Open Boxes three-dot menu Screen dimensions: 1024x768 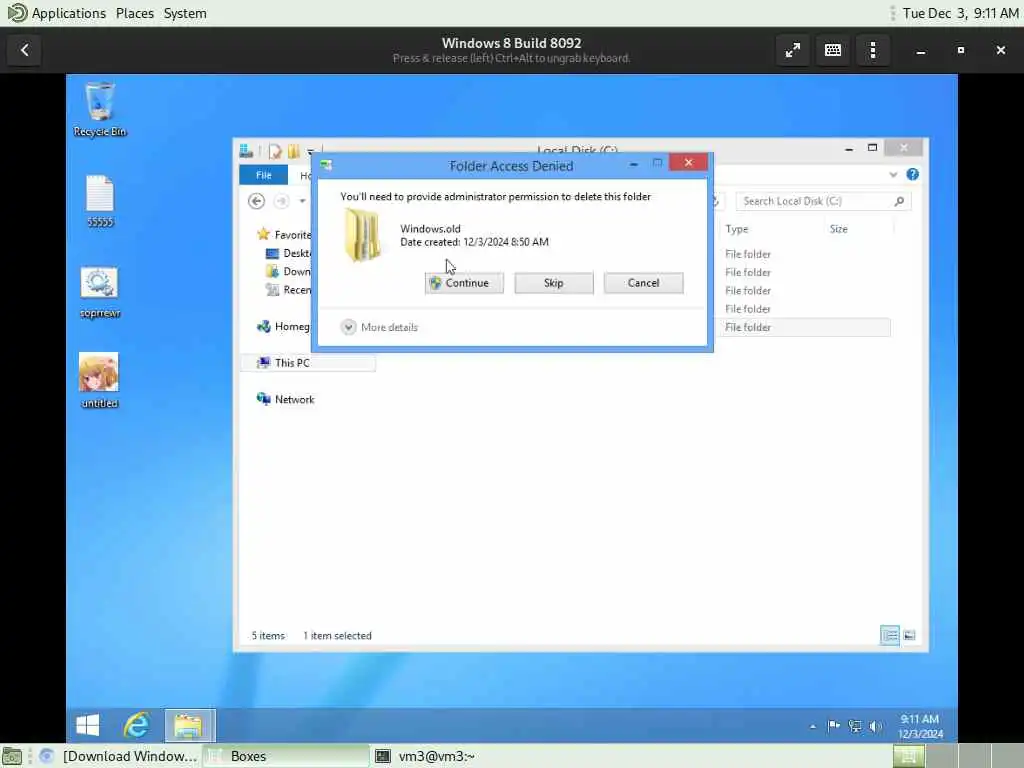[872, 50]
